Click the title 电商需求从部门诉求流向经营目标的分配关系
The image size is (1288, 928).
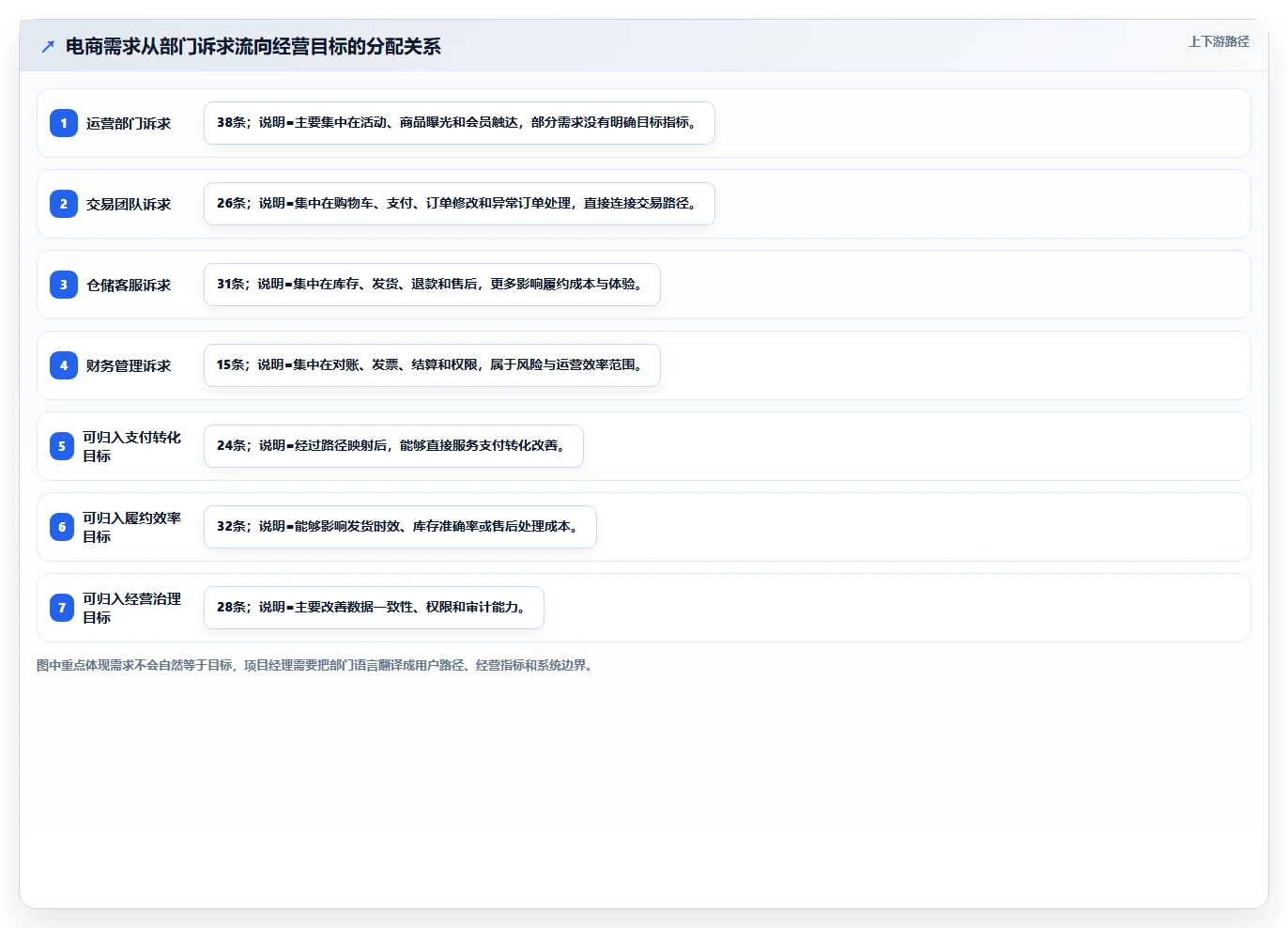[253, 46]
